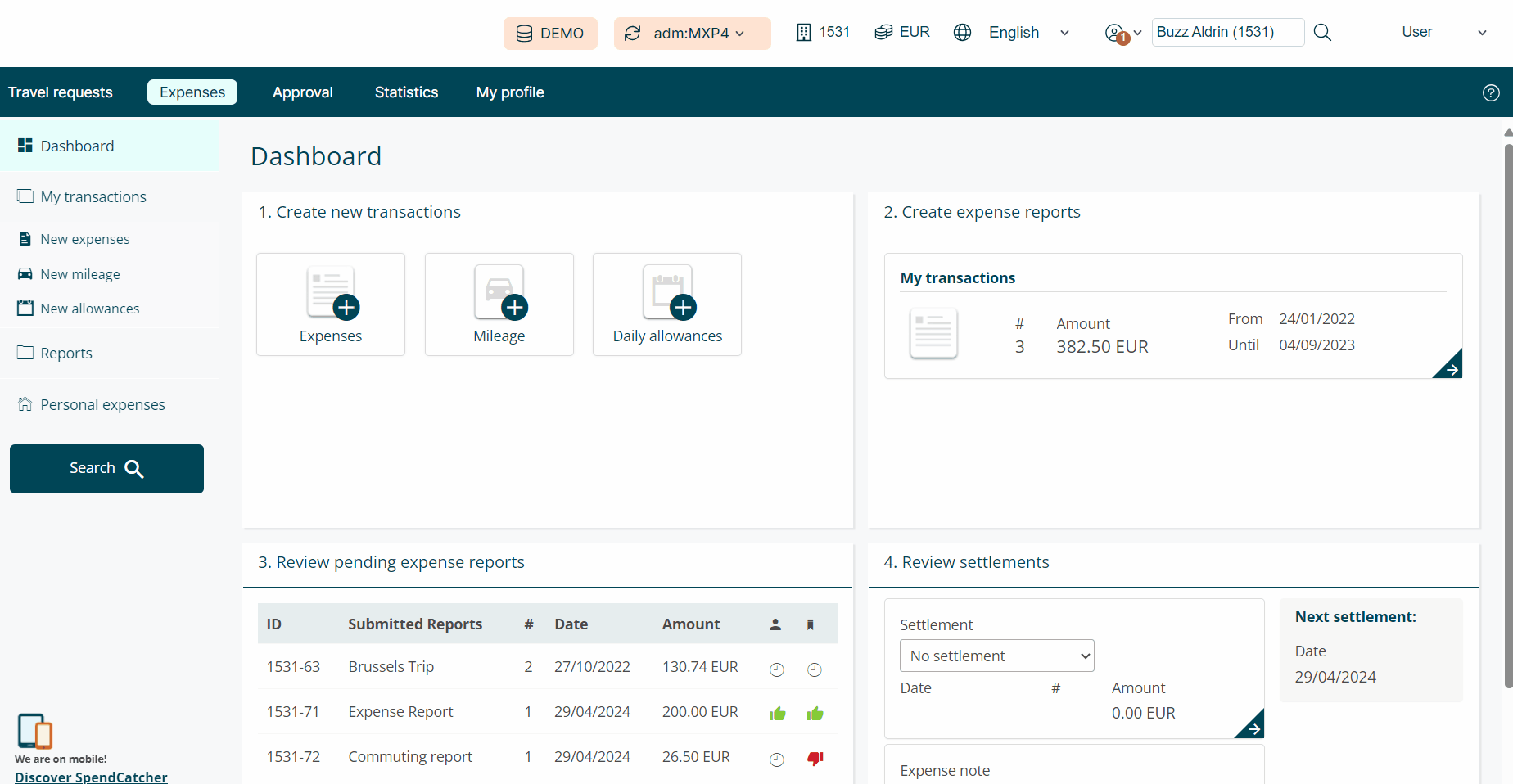Click the magnifier icon beside the user field
This screenshot has height=784, width=1513.
1322,33
